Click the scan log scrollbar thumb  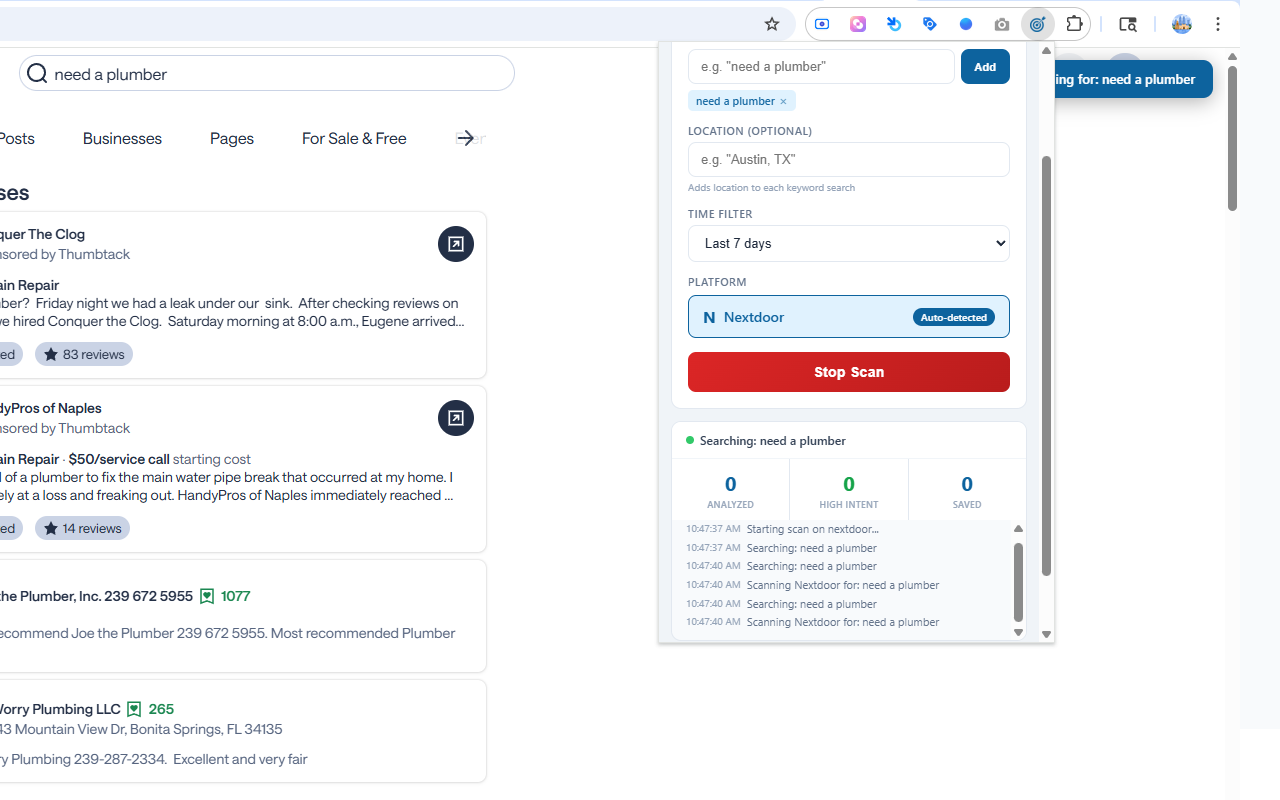point(1019,582)
